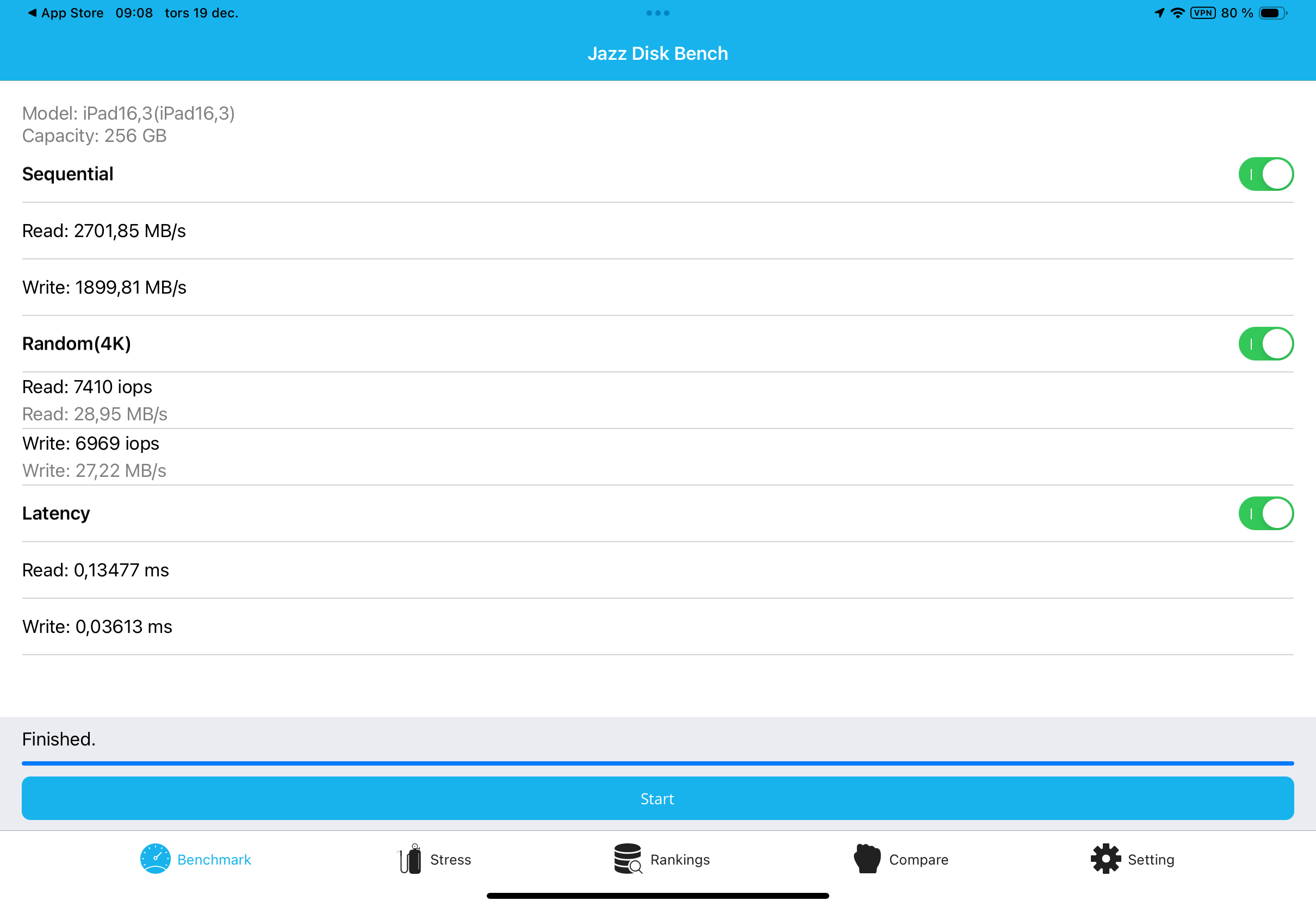Image resolution: width=1316 pixels, height=907 pixels.
Task: Tap the '80 %' battery percentage
Action: (1237, 13)
